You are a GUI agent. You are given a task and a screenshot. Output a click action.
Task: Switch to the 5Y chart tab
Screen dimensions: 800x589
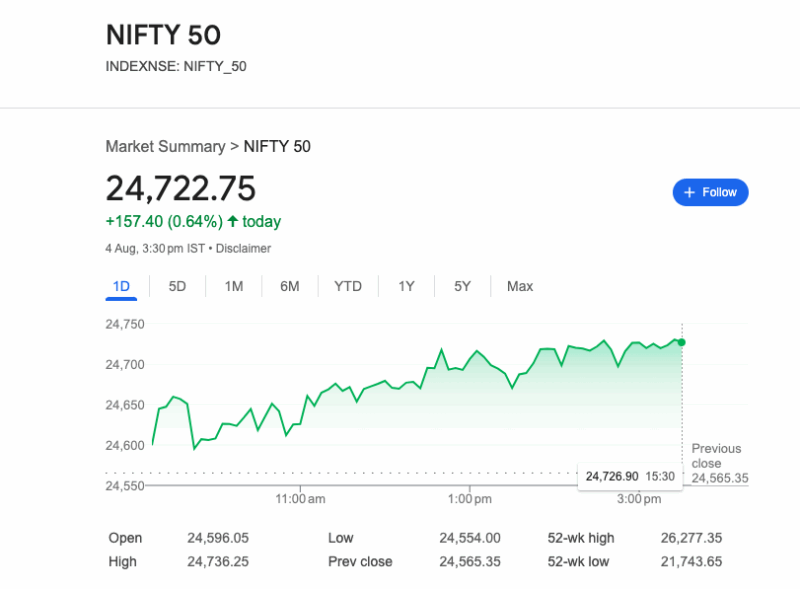point(462,286)
